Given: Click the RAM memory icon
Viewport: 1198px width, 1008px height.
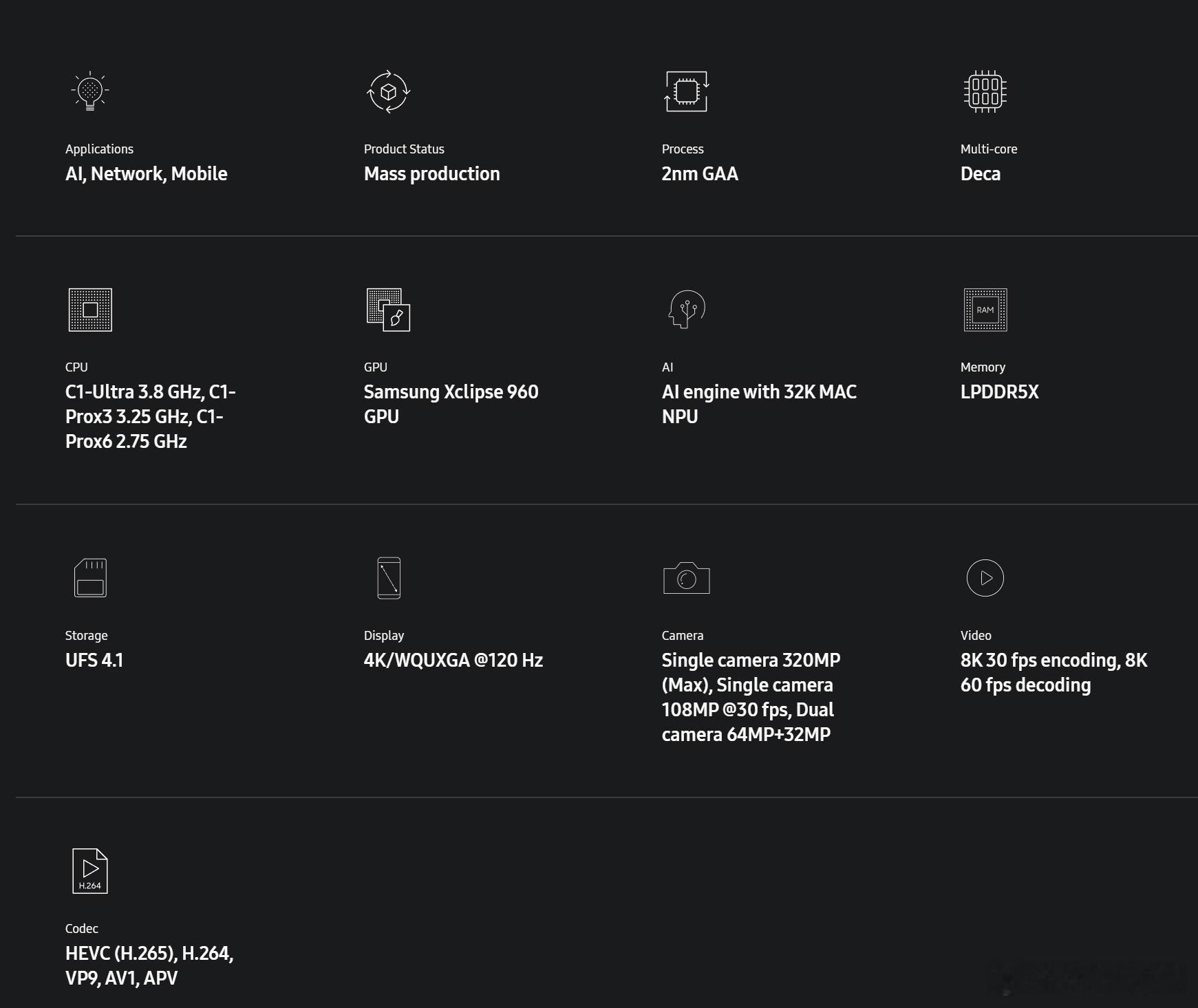Looking at the screenshot, I should [985, 310].
